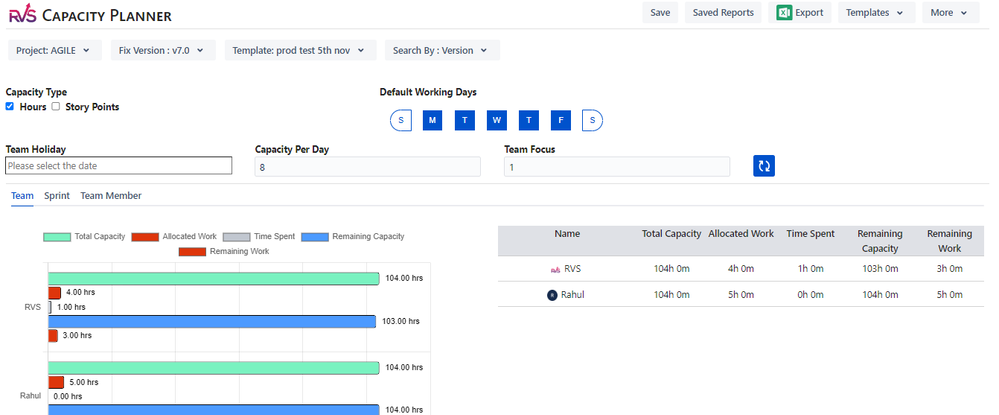
Task: Toggle Tuesday working day
Action: pos(464,120)
